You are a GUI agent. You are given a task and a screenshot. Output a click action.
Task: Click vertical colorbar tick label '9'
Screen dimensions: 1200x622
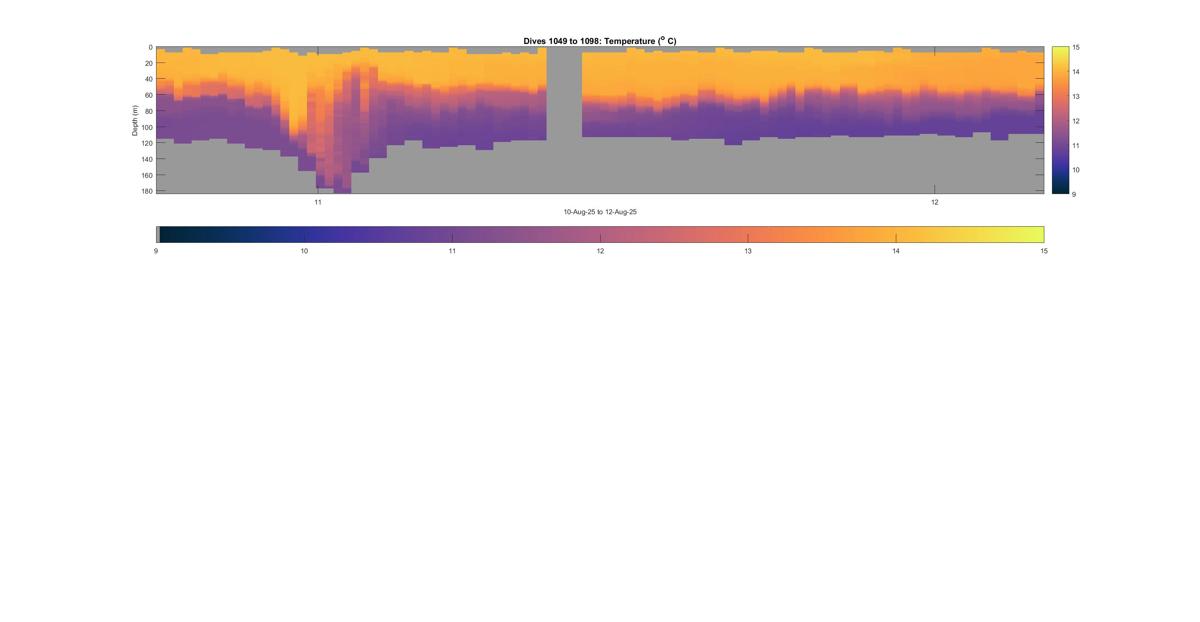click(x=1074, y=194)
